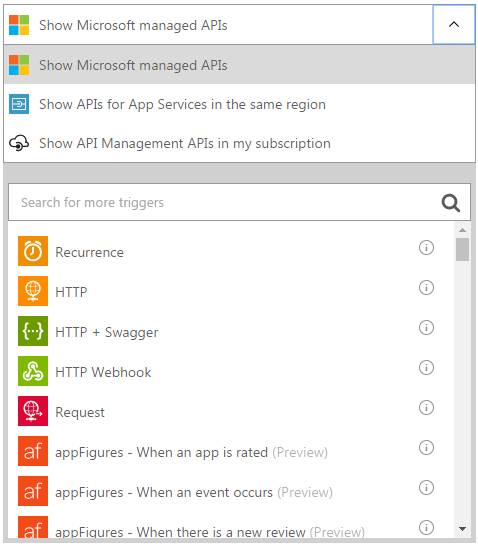Click the App Services API icon

19,104
